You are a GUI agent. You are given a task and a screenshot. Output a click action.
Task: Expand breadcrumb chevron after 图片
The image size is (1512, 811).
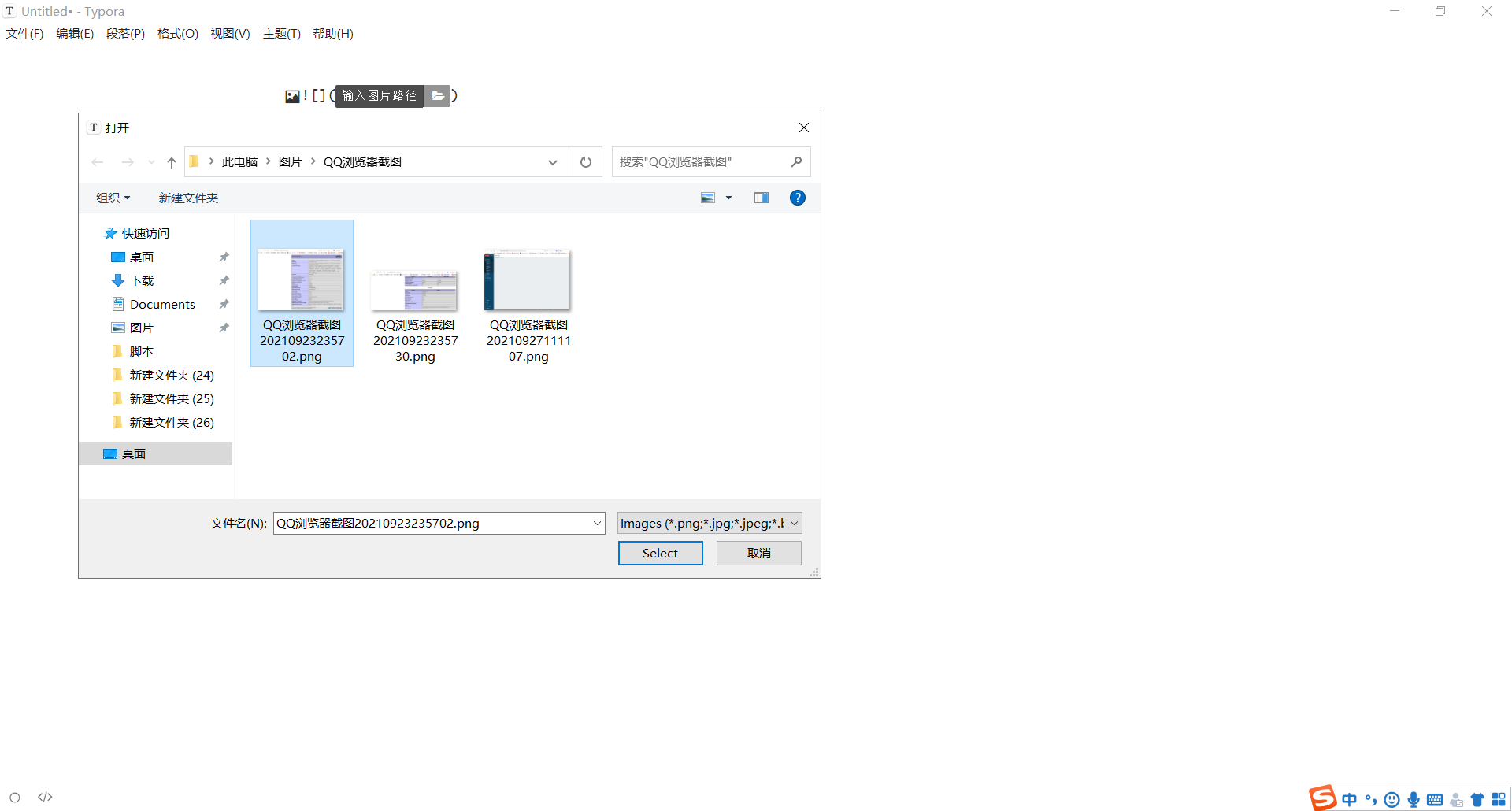pos(313,161)
